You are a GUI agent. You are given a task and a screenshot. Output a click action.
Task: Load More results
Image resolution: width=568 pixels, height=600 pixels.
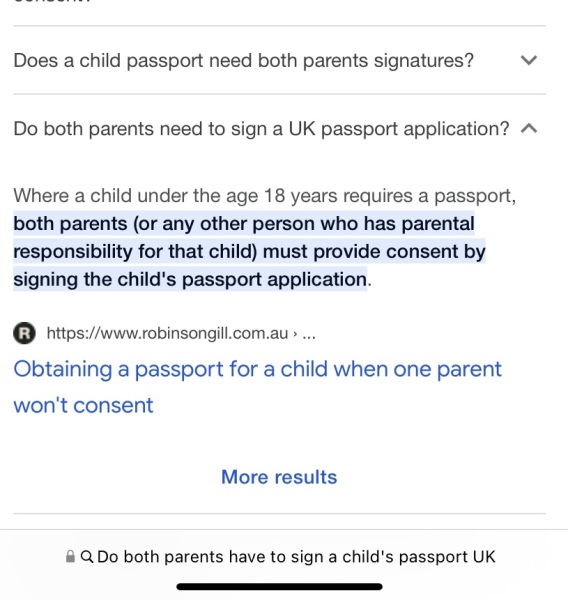[279, 477]
